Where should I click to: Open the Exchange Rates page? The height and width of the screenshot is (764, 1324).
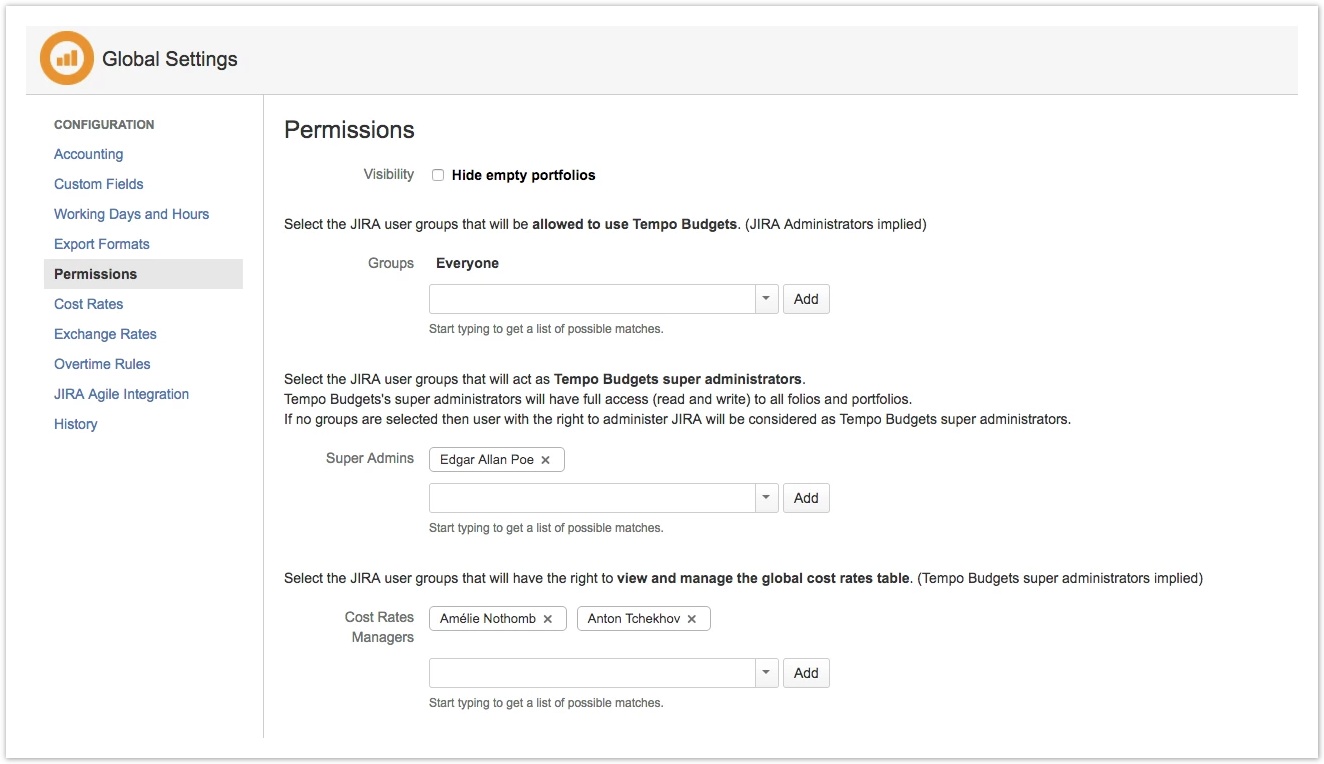click(105, 333)
